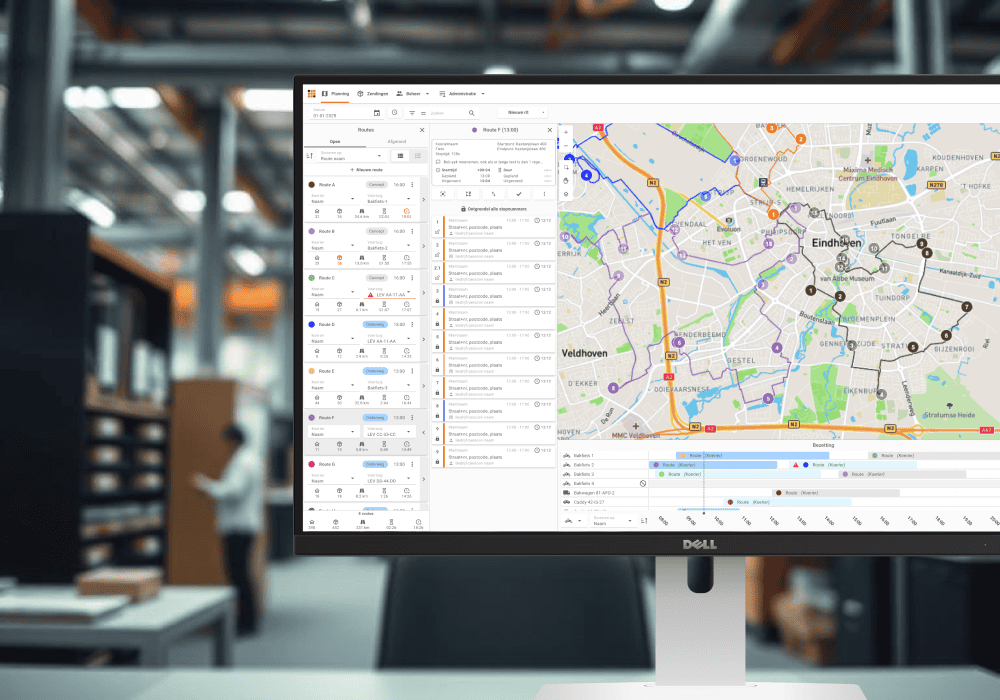Open the vehicle type dropdown below the timeline
Viewport: 1000px width, 700px height.
pyautogui.click(x=573, y=521)
